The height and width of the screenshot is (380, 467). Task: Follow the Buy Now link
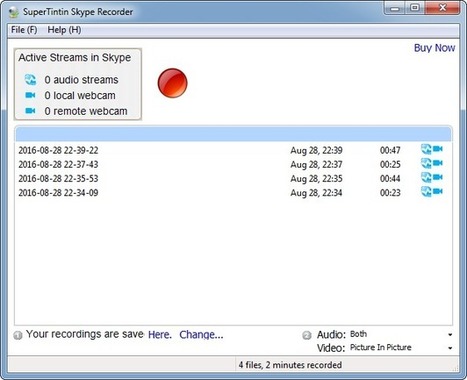(x=434, y=48)
